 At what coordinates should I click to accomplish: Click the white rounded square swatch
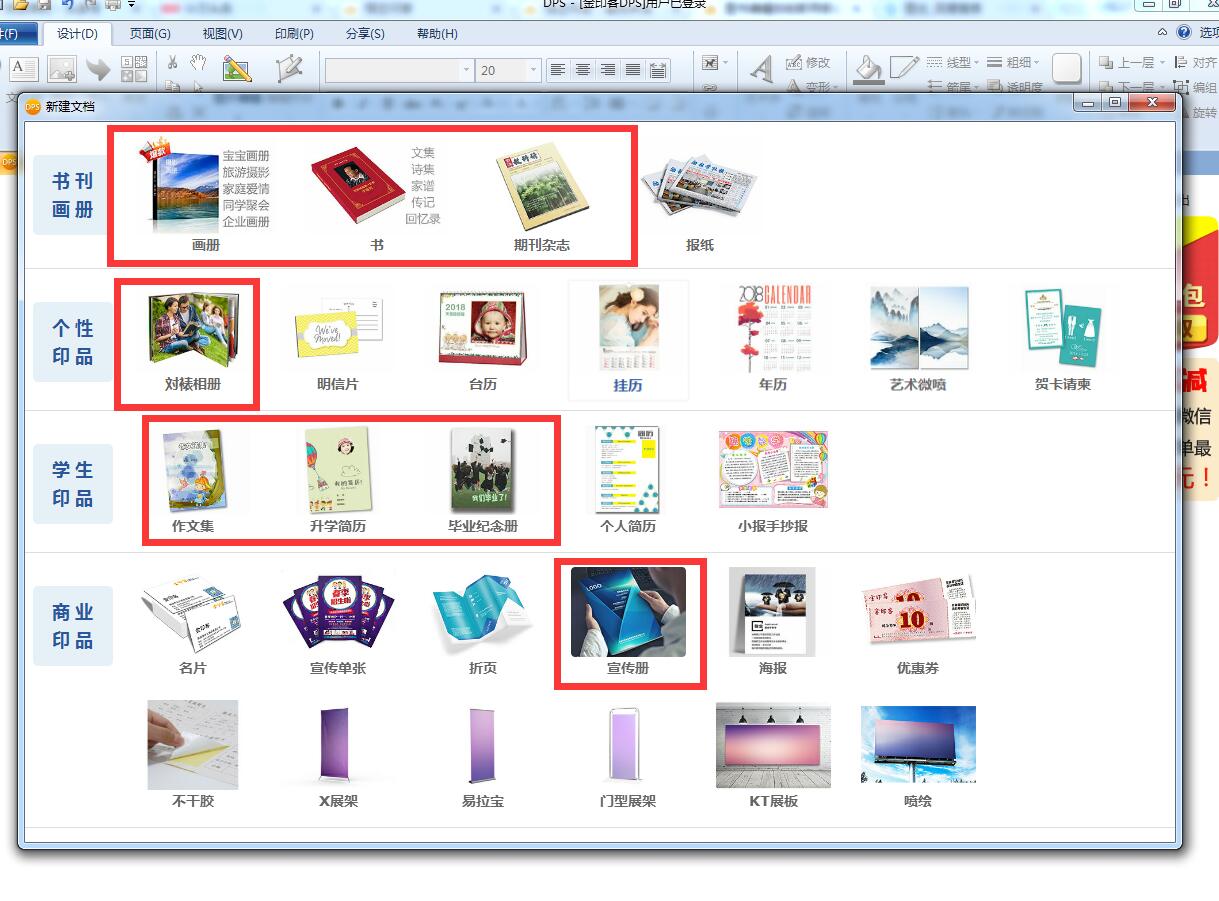tap(1067, 68)
